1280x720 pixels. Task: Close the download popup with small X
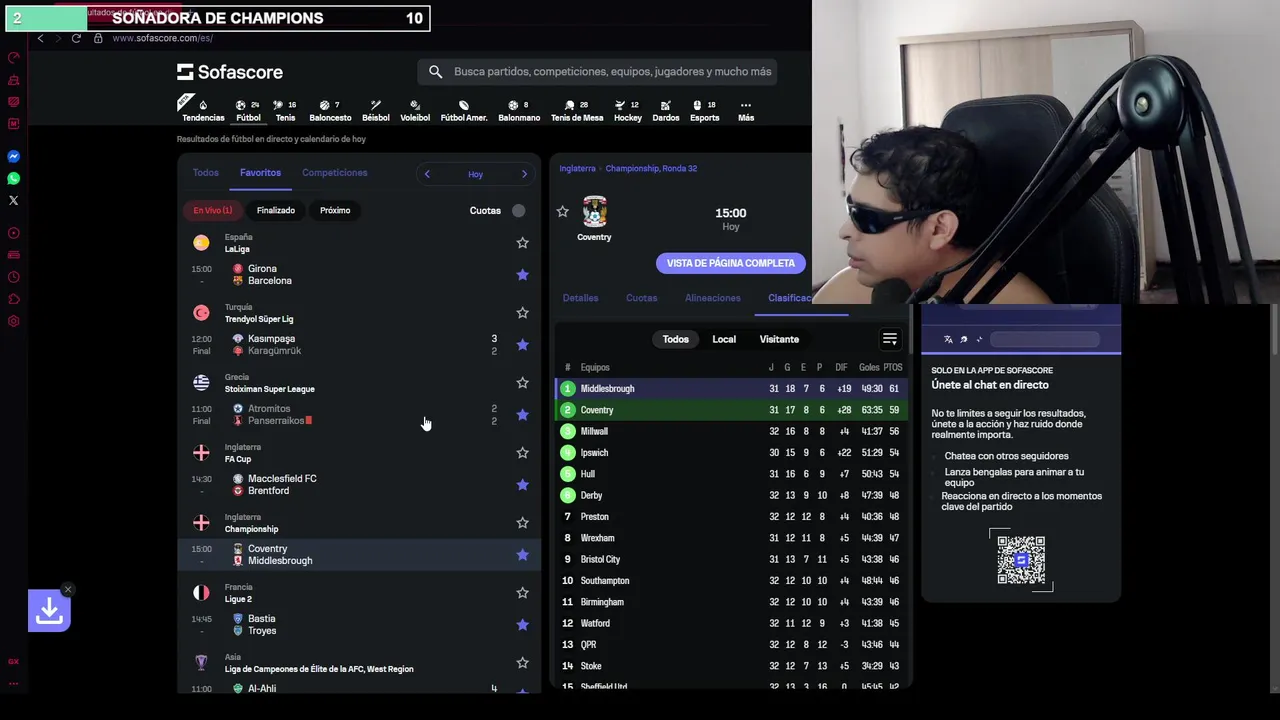pyautogui.click(x=67, y=589)
